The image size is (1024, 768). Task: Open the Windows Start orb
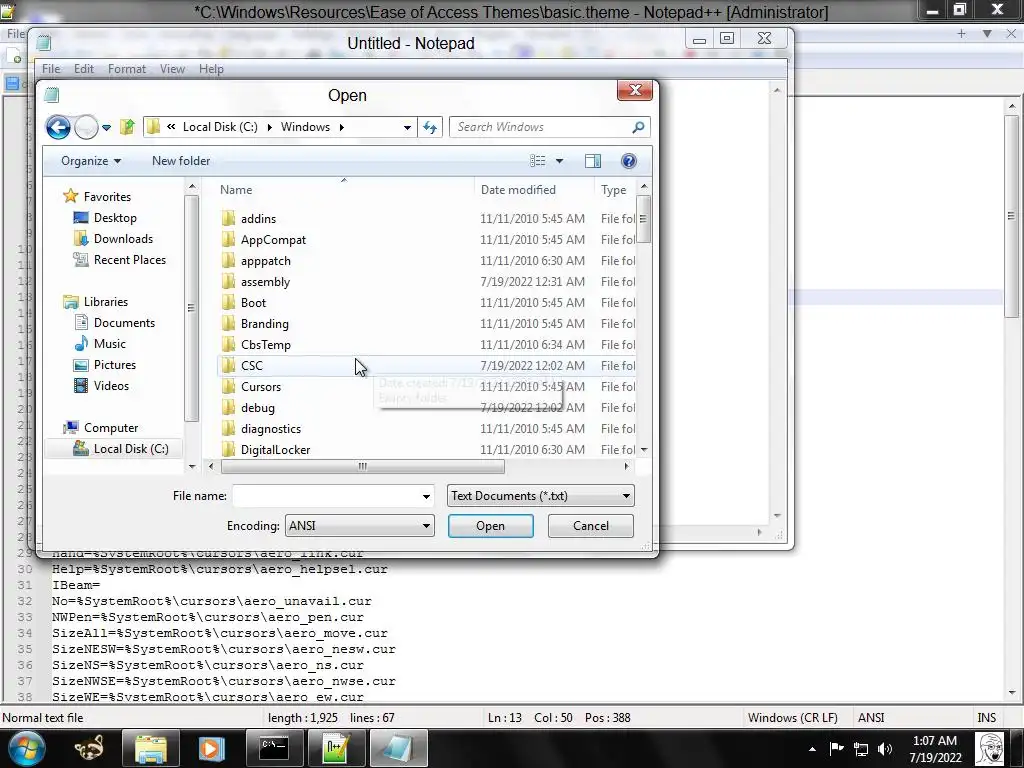tap(25, 748)
